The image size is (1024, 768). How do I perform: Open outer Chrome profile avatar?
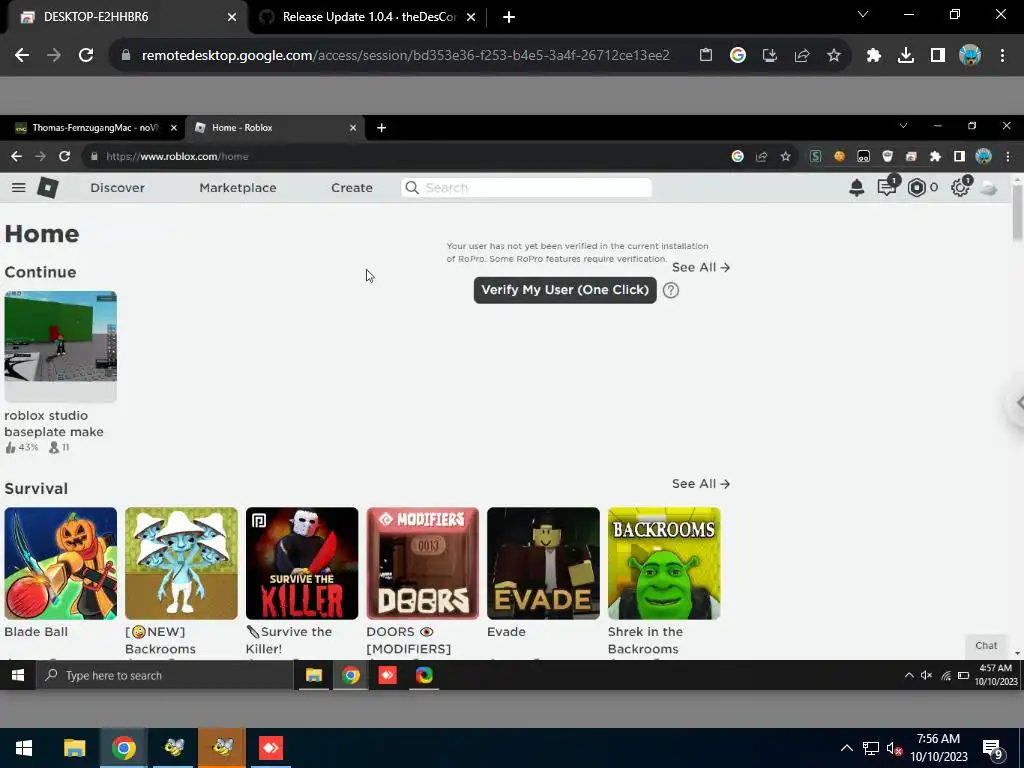pos(970,56)
